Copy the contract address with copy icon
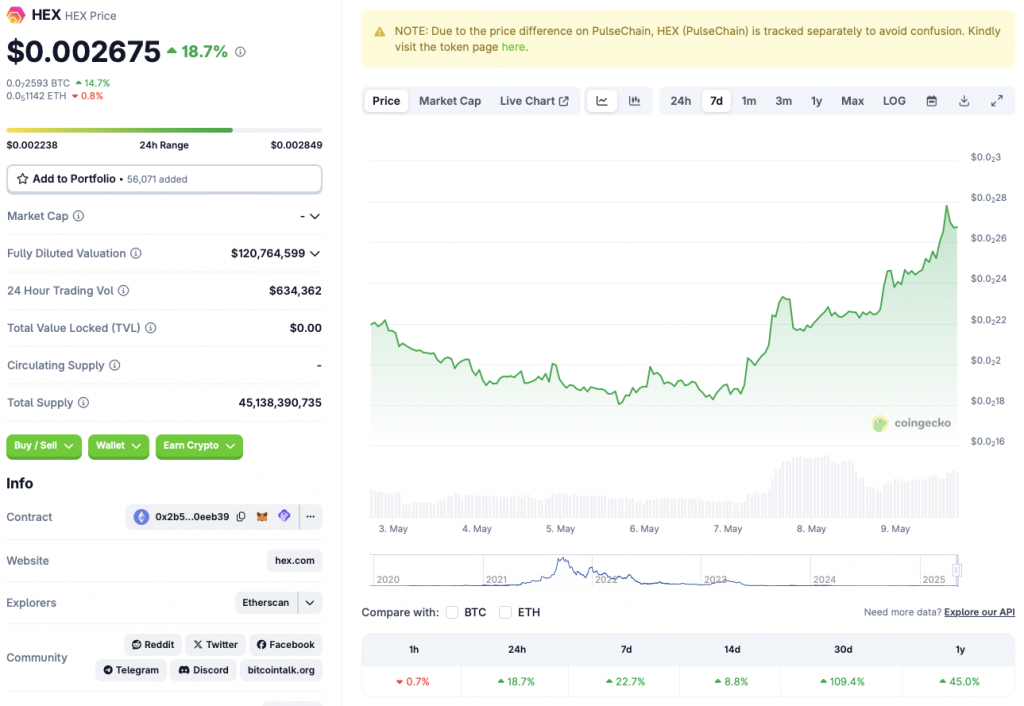This screenshot has height=706, width=1024. point(241,517)
